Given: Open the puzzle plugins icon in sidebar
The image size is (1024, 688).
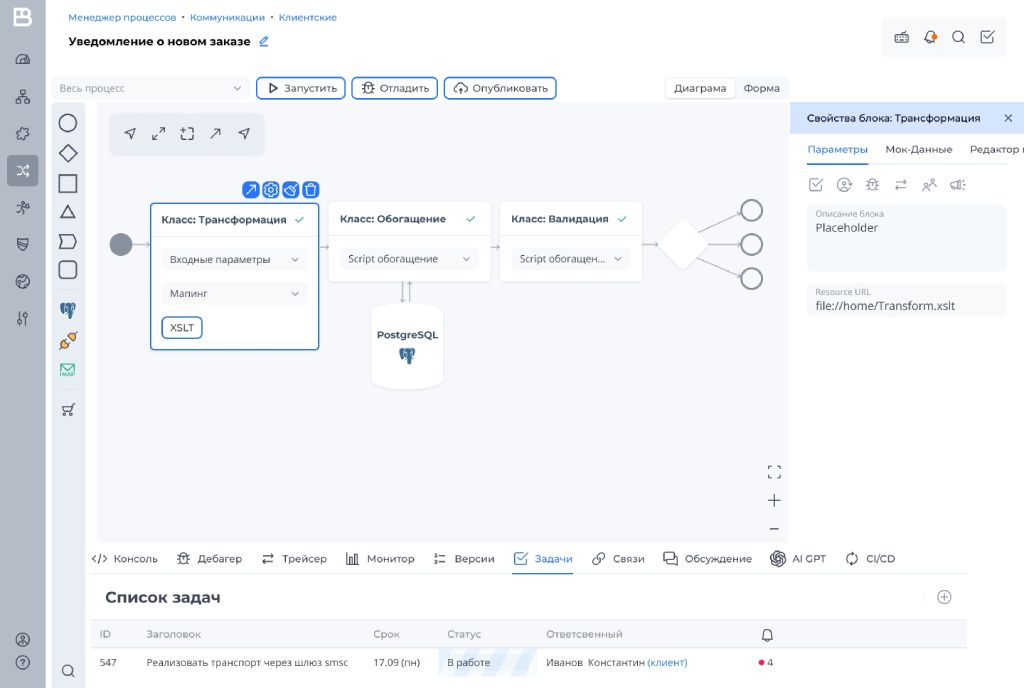Looking at the screenshot, I should coord(23,134).
